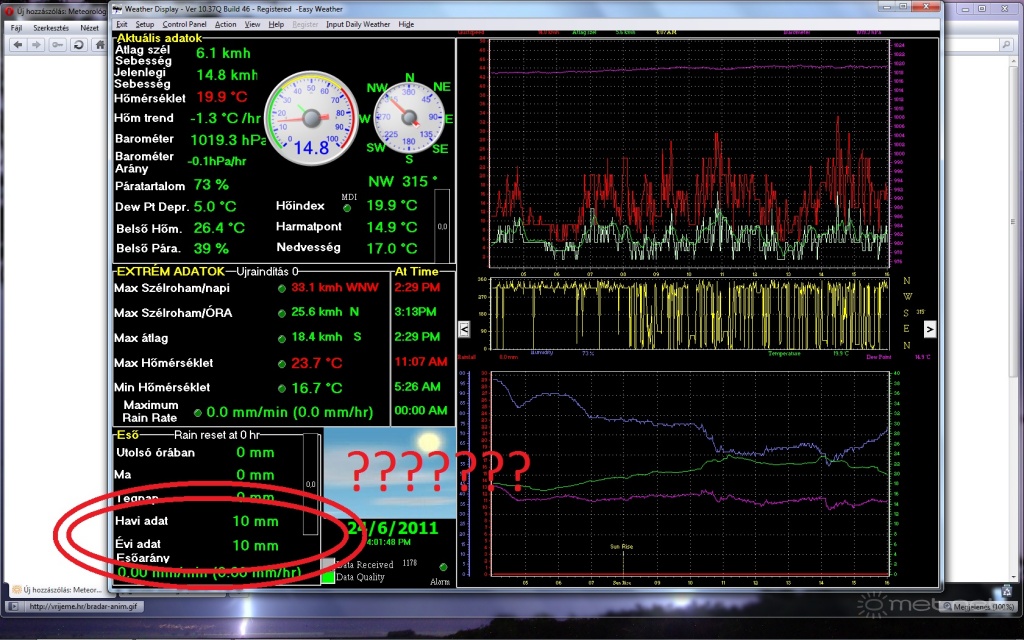Image resolution: width=1024 pixels, height=640 pixels.
Task: Click the Alarm indicator light
Action: coord(443,567)
